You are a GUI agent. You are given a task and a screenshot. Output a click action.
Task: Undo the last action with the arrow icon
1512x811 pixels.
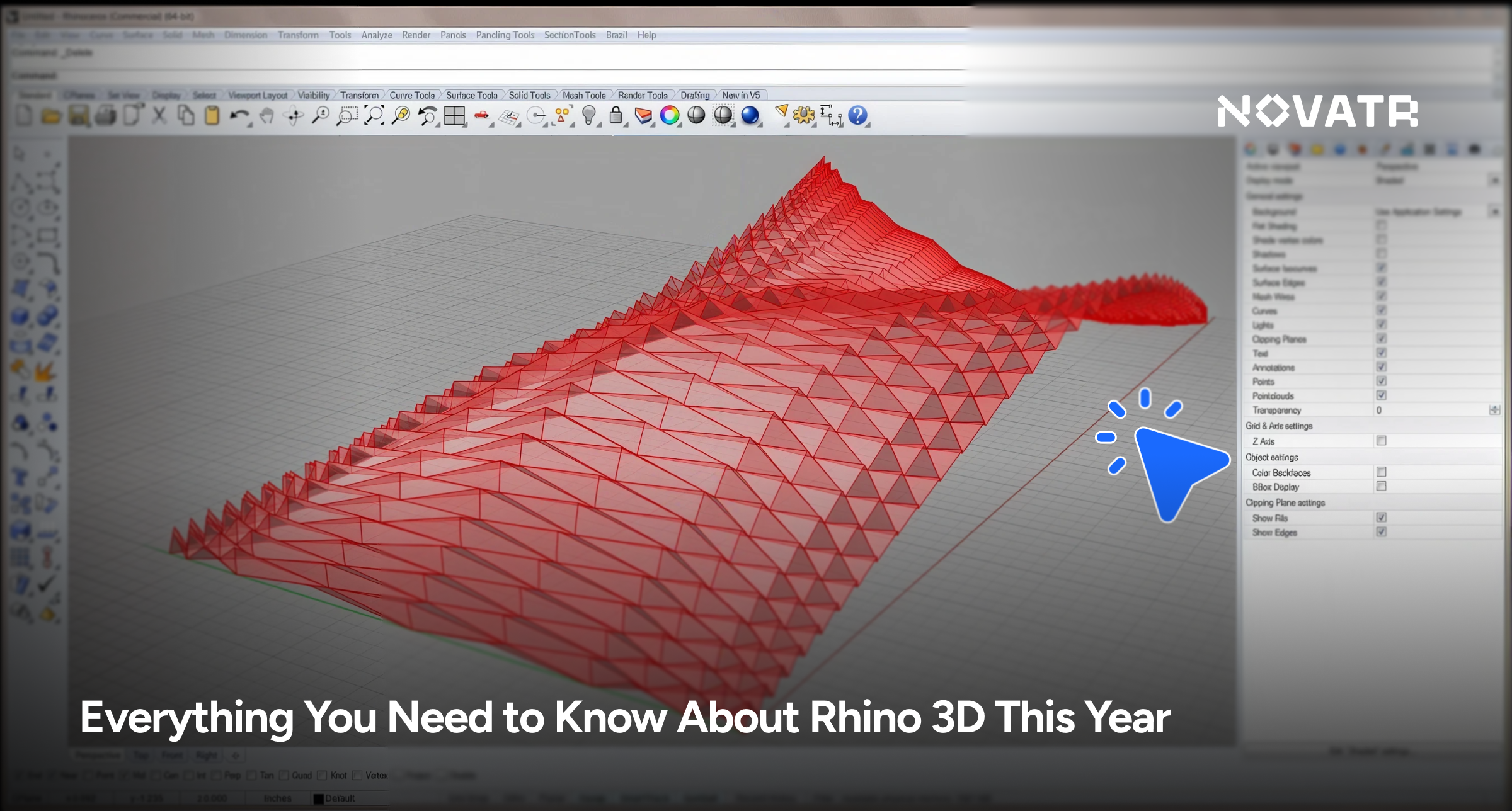click(239, 116)
